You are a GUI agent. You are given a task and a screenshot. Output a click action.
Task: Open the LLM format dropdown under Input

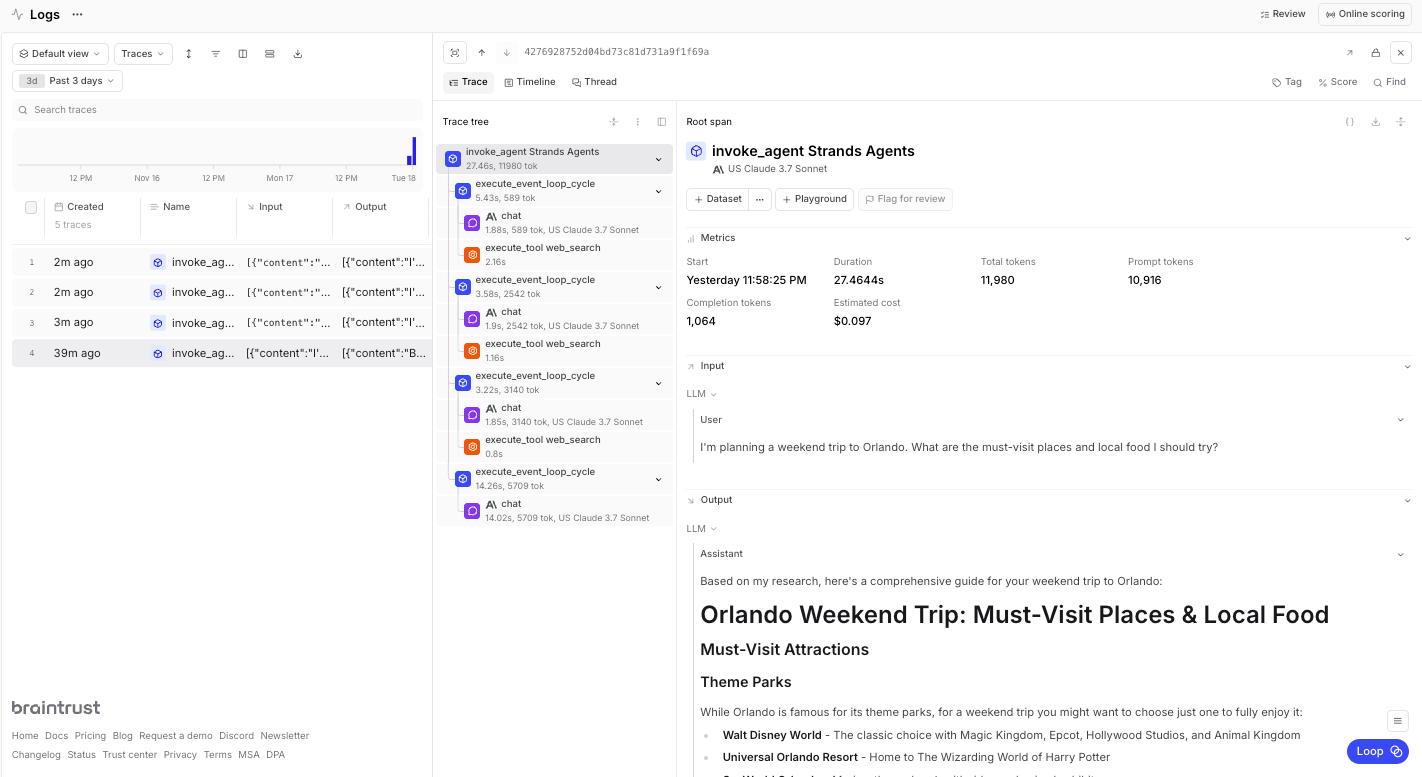702,394
